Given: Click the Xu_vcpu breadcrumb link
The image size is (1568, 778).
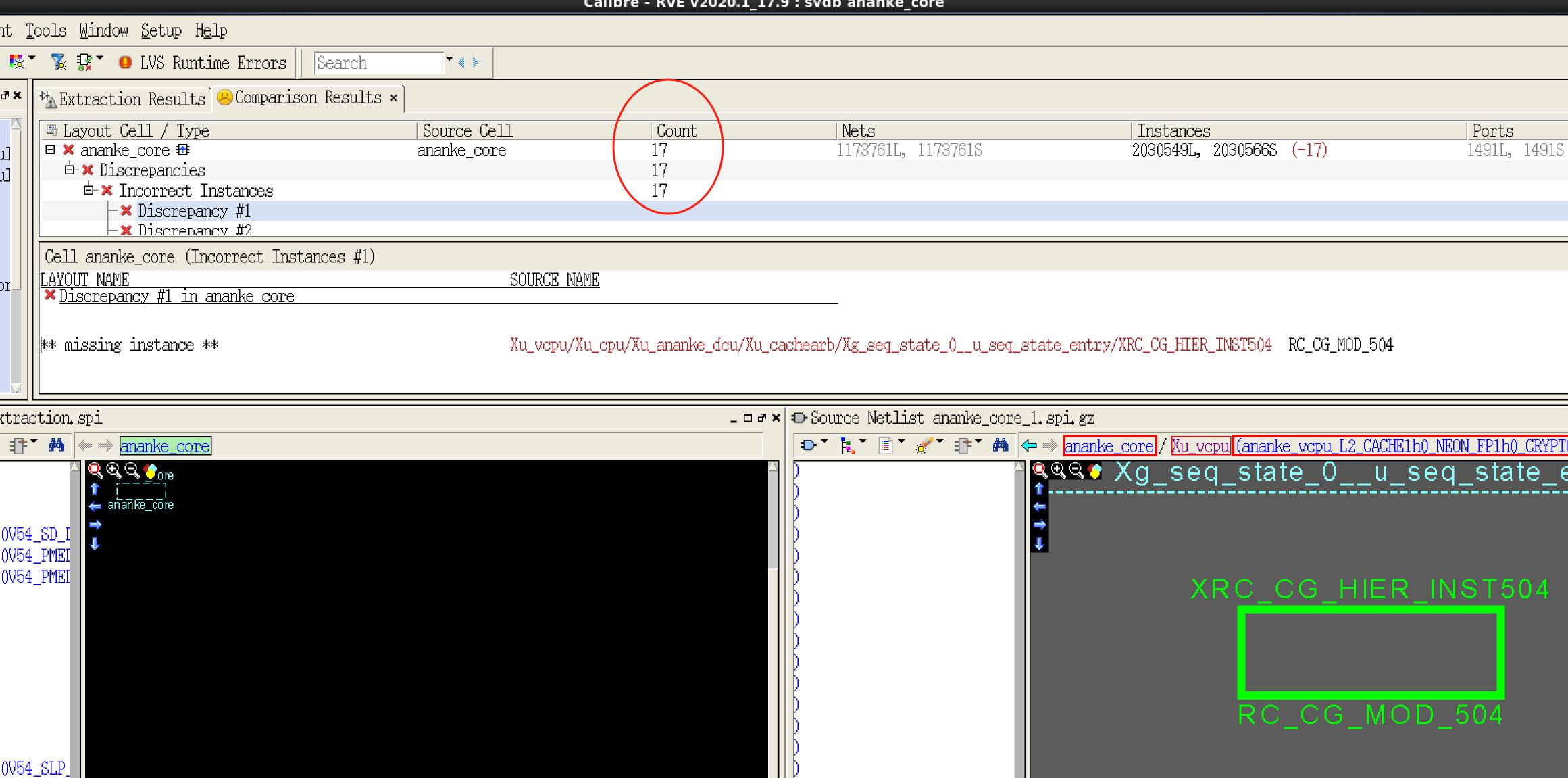Looking at the screenshot, I should [1200, 446].
